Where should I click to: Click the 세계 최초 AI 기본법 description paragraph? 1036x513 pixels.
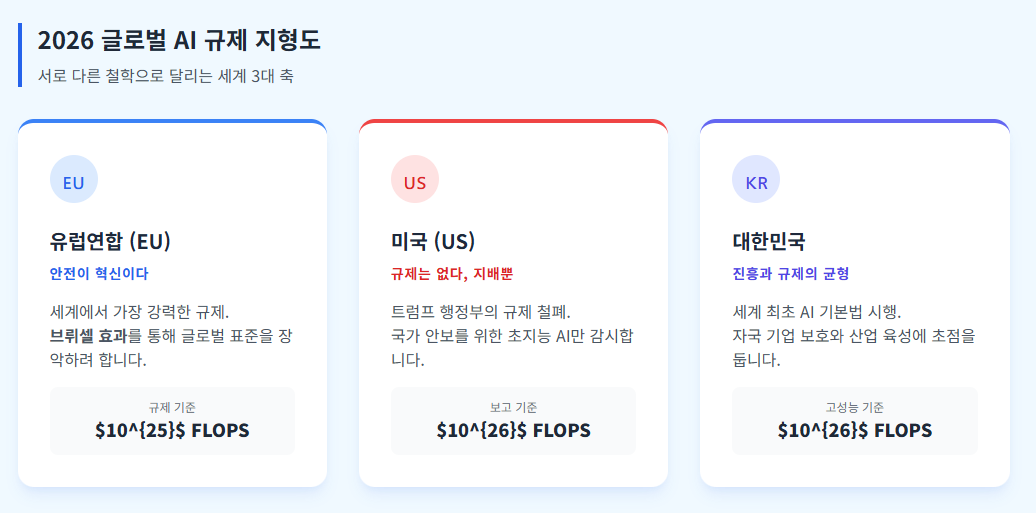click(x=854, y=336)
